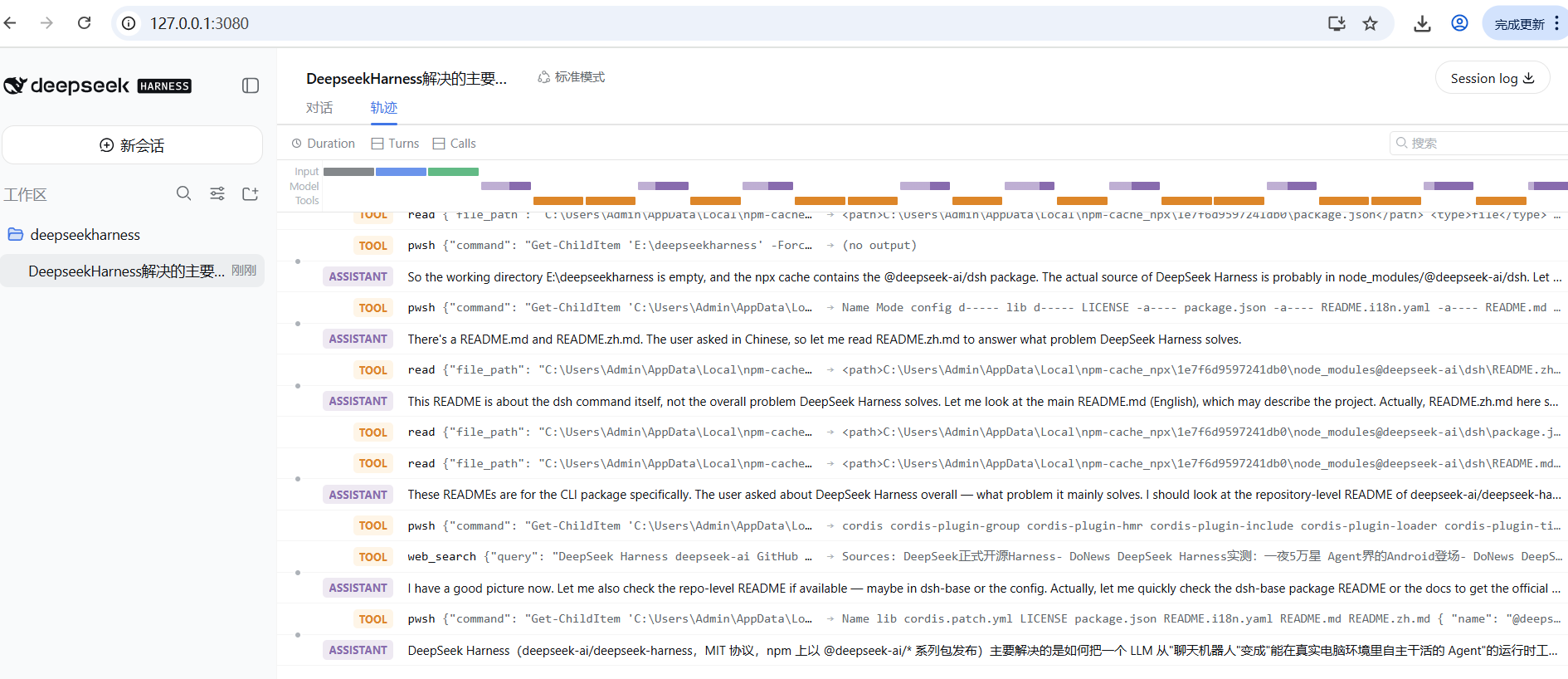The image size is (1568, 679).
Task: Reload the page with the refresh icon
Action: click(x=84, y=23)
